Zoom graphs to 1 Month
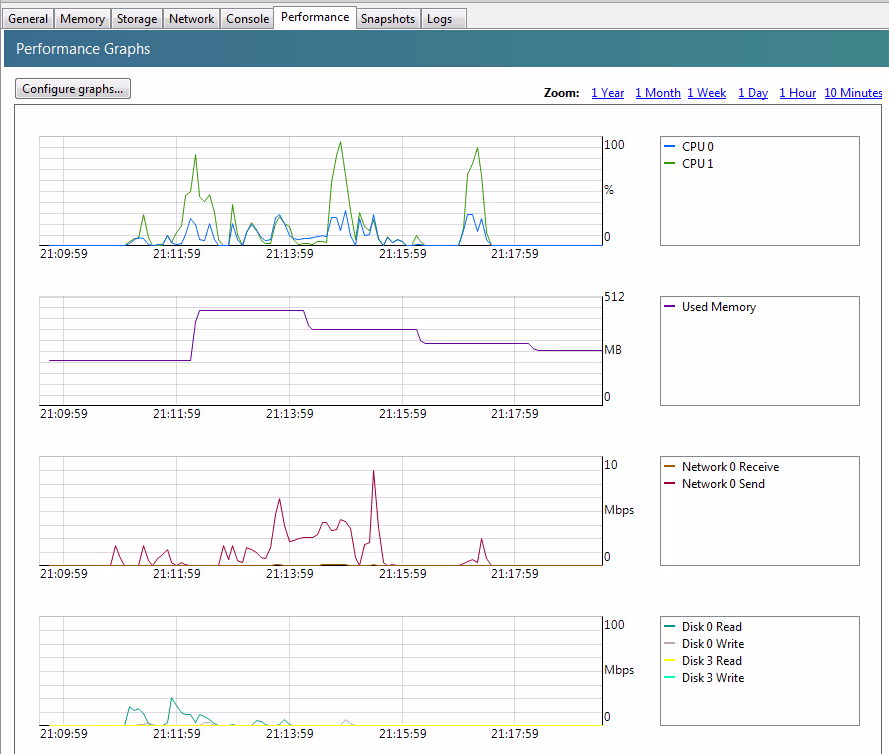Image resolution: width=889 pixels, height=754 pixels. [x=657, y=93]
